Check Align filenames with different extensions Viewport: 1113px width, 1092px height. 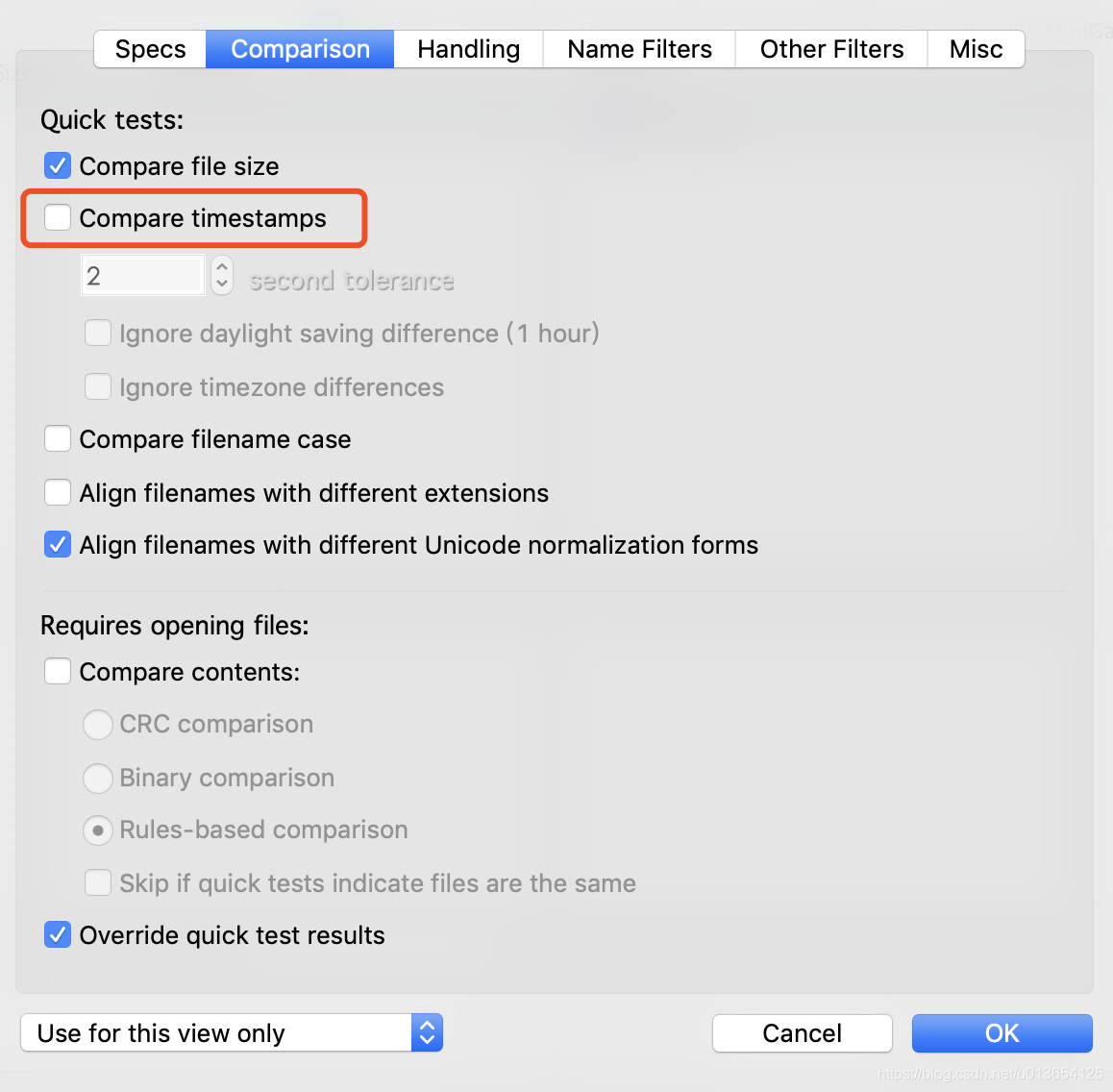(x=58, y=492)
